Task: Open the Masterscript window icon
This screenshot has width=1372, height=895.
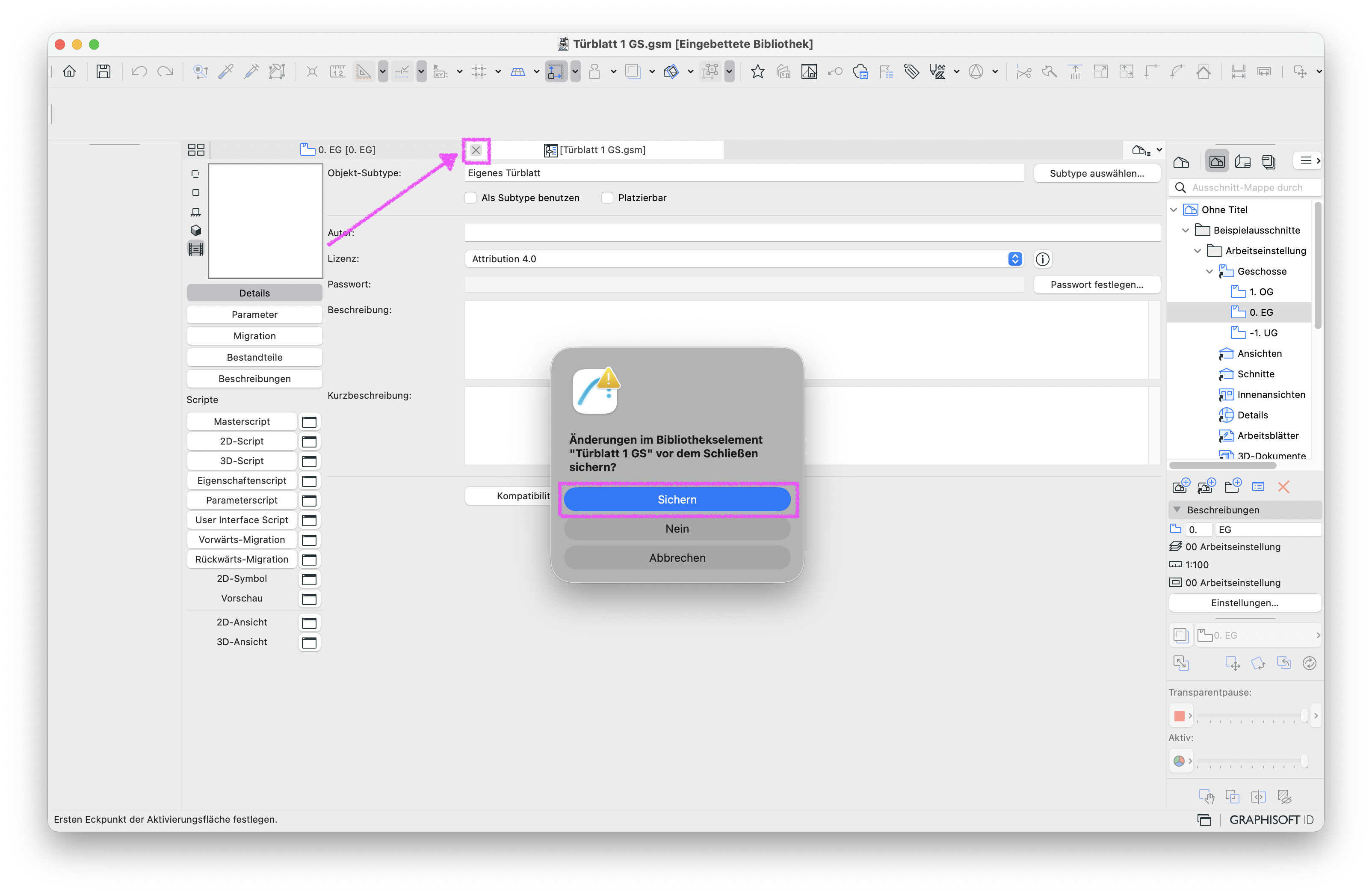Action: pos(310,422)
